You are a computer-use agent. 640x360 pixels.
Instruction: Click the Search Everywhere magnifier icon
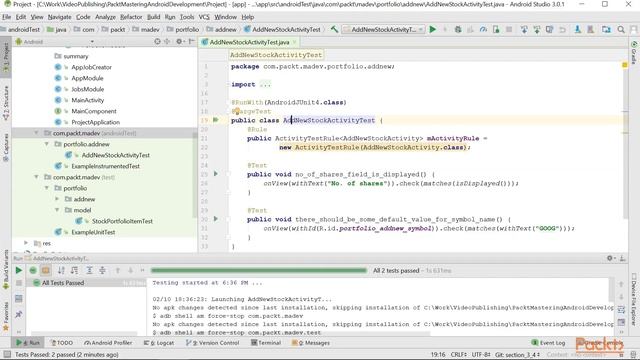pos(621,29)
